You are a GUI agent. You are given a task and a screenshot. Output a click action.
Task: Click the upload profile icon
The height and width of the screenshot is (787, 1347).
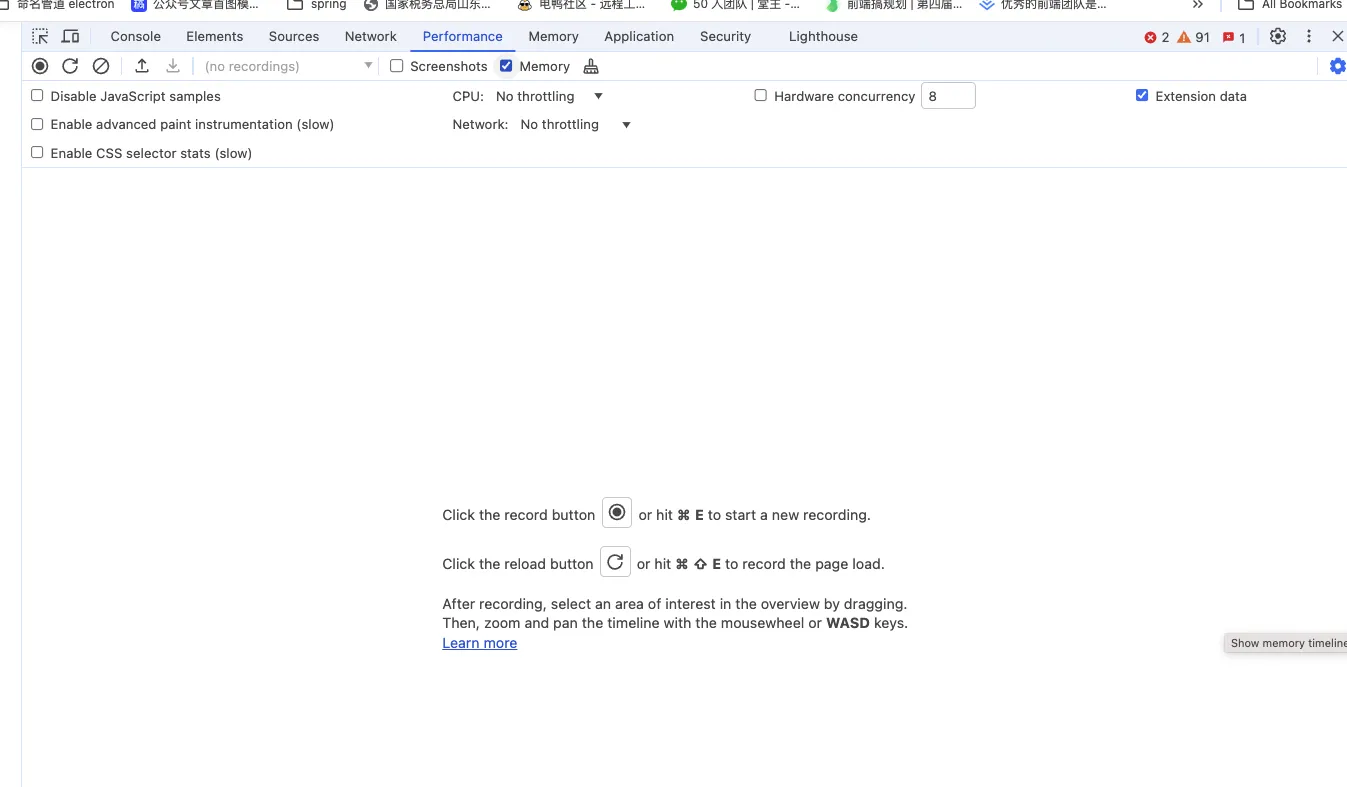142,66
